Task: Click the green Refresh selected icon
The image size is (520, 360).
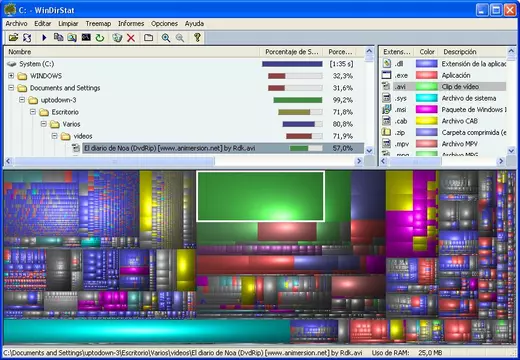Action: pos(100,38)
